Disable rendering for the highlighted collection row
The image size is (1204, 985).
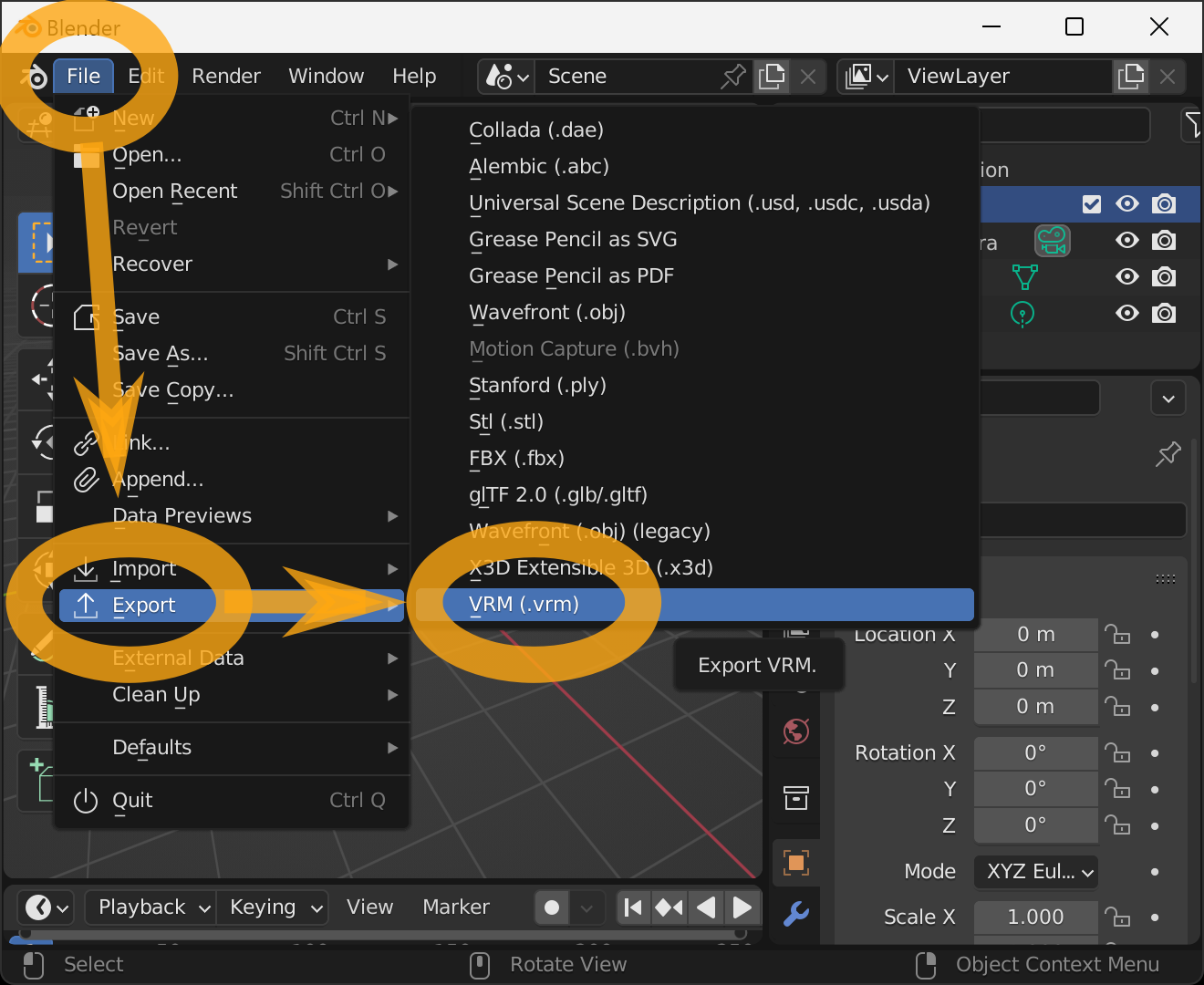click(x=1164, y=204)
